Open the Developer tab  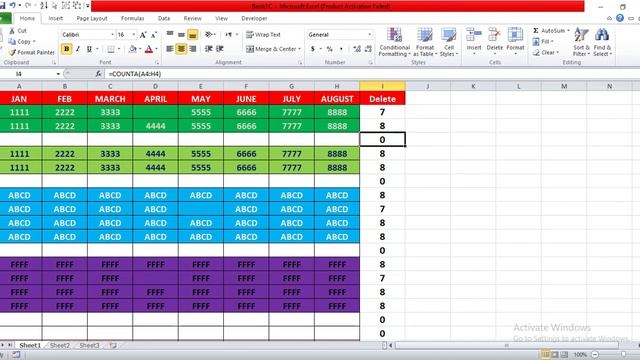[254, 18]
